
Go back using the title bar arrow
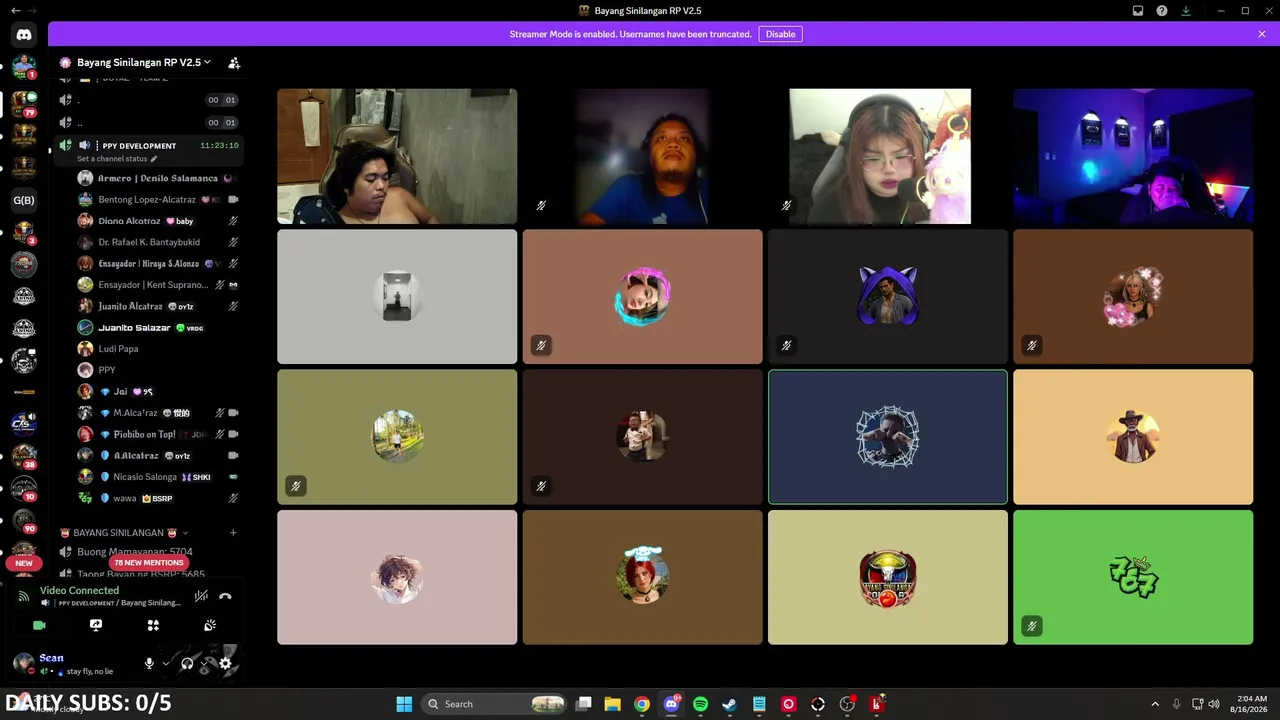(x=15, y=11)
